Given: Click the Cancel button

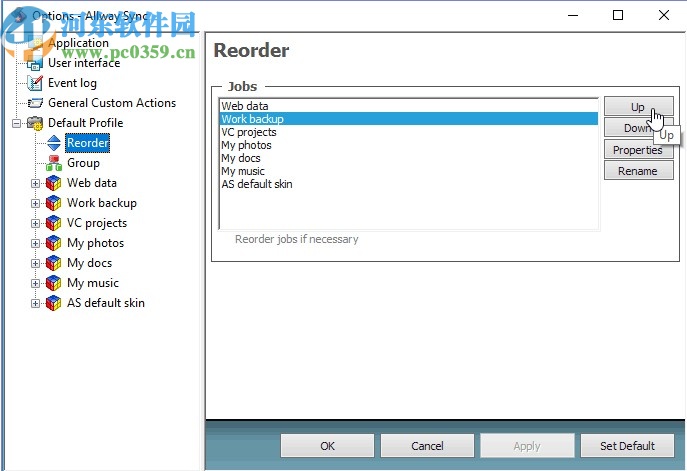Looking at the screenshot, I should pyautogui.click(x=427, y=446).
